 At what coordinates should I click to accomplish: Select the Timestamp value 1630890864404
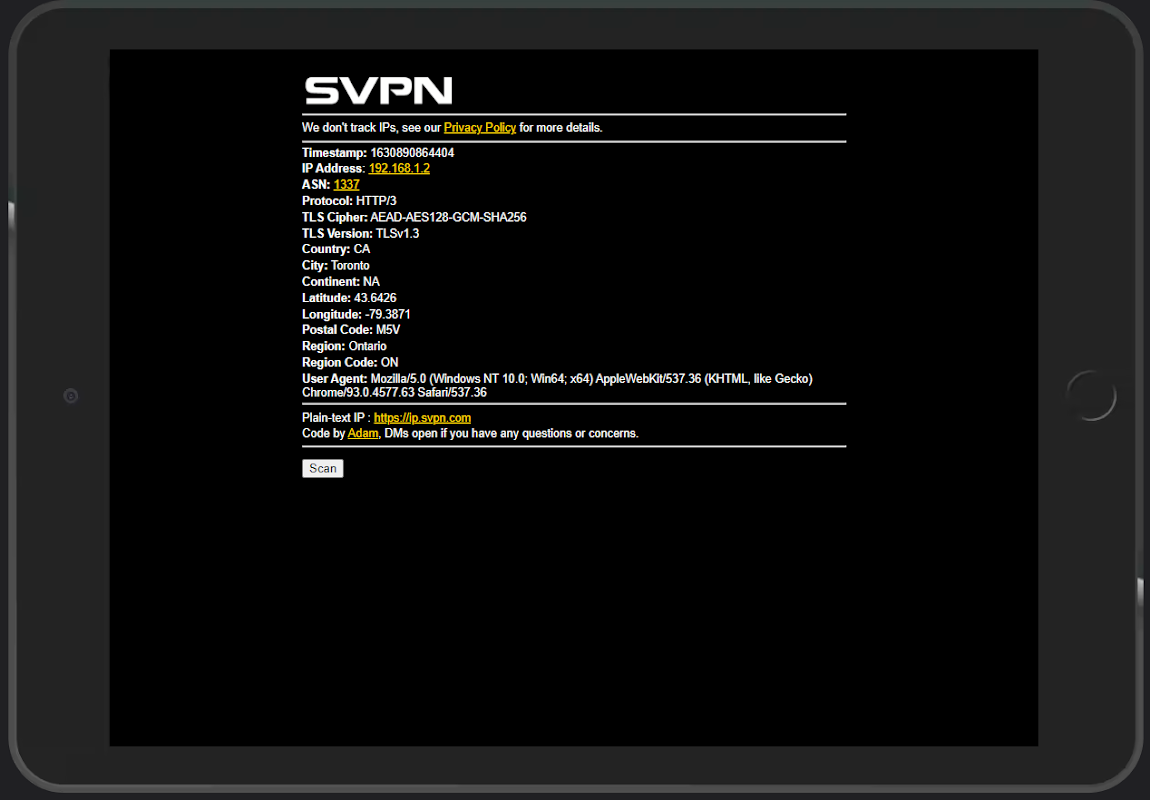412,153
